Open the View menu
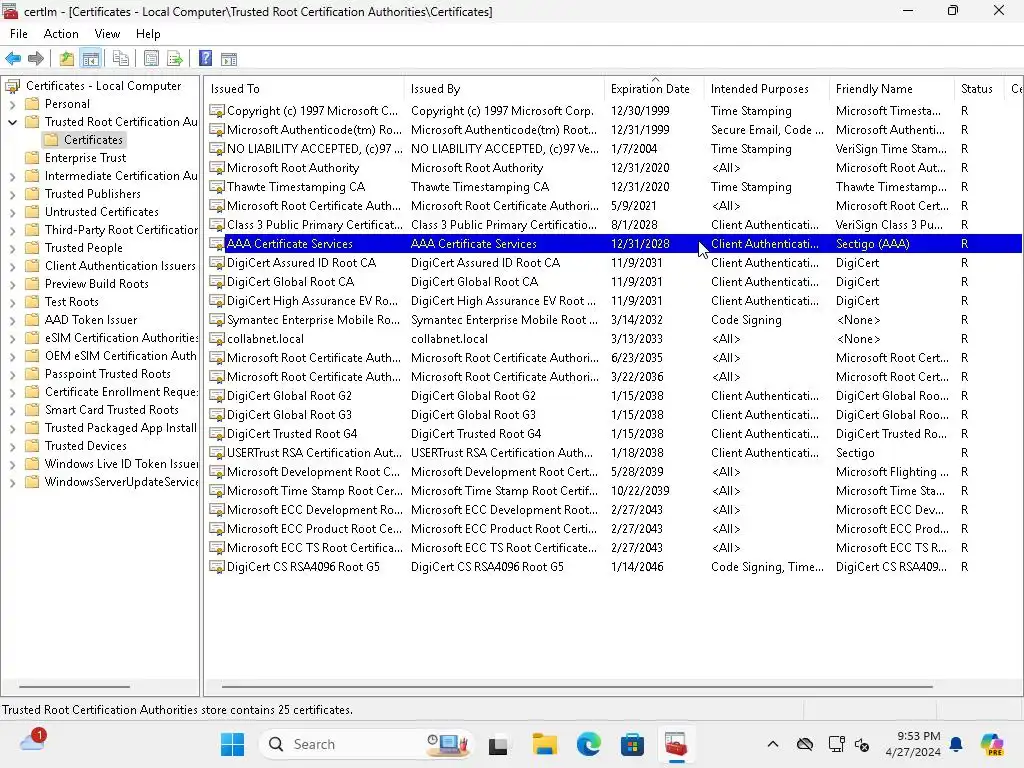Screen dimensions: 1024x768 [x=107, y=34]
